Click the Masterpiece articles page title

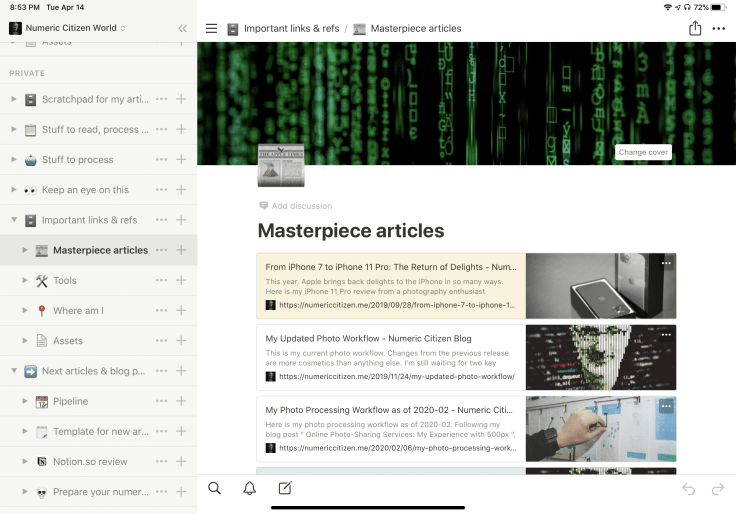[351, 230]
